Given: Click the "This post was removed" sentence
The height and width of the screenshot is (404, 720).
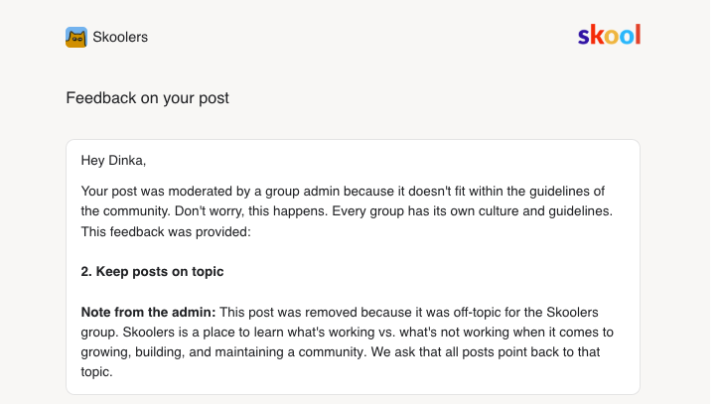Looking at the screenshot, I should [x=300, y=312].
